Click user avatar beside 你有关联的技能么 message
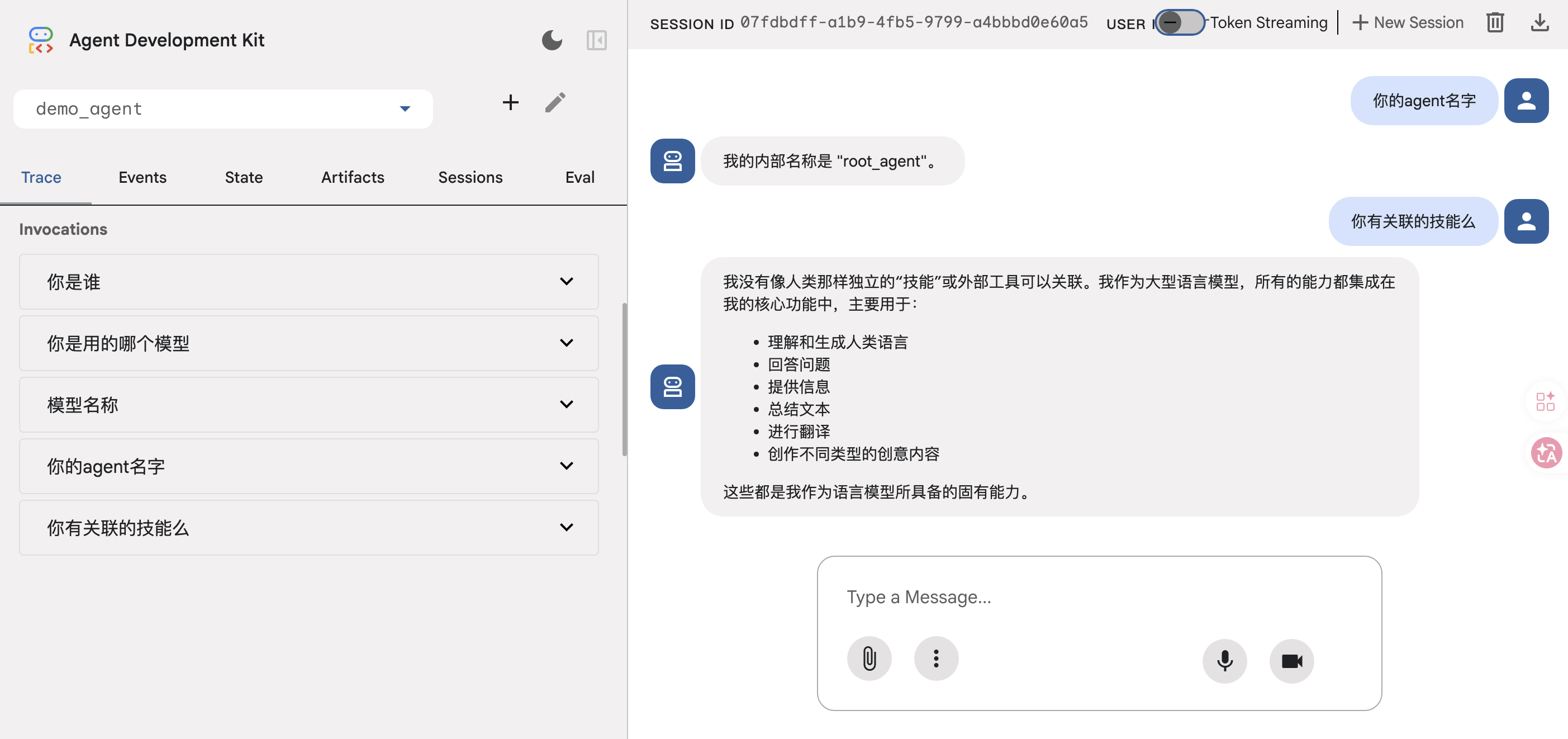The height and width of the screenshot is (739, 1568). click(1526, 221)
